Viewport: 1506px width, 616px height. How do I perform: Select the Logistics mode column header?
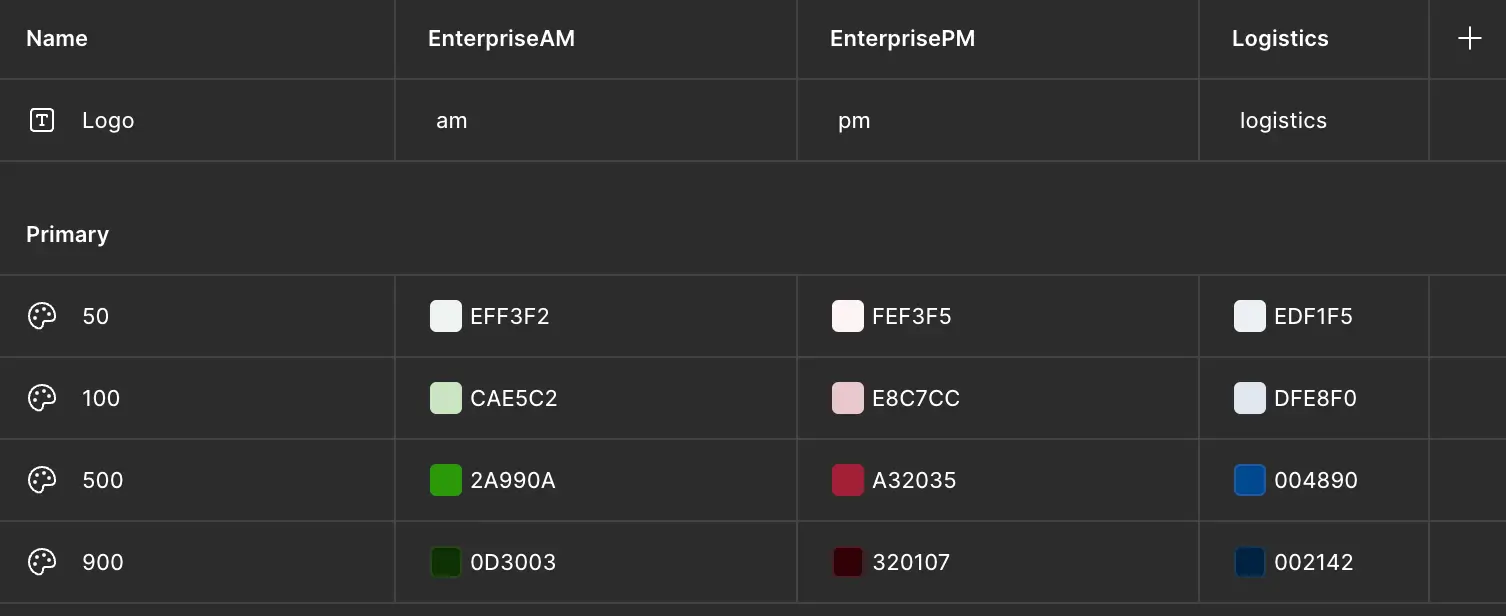1280,39
